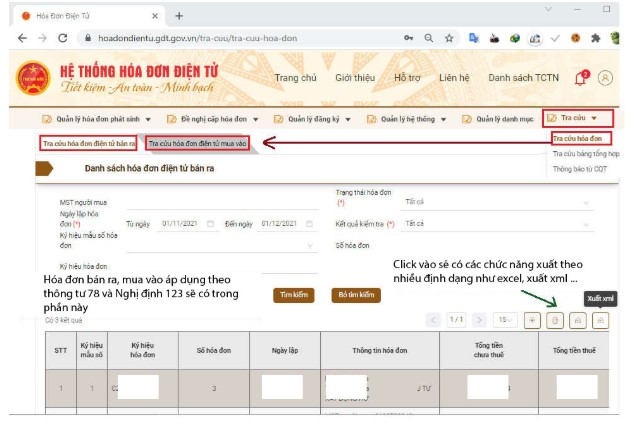The image size is (637, 436).
Task: Expand Quản lý hệ thống menu
Action: [x=406, y=119]
